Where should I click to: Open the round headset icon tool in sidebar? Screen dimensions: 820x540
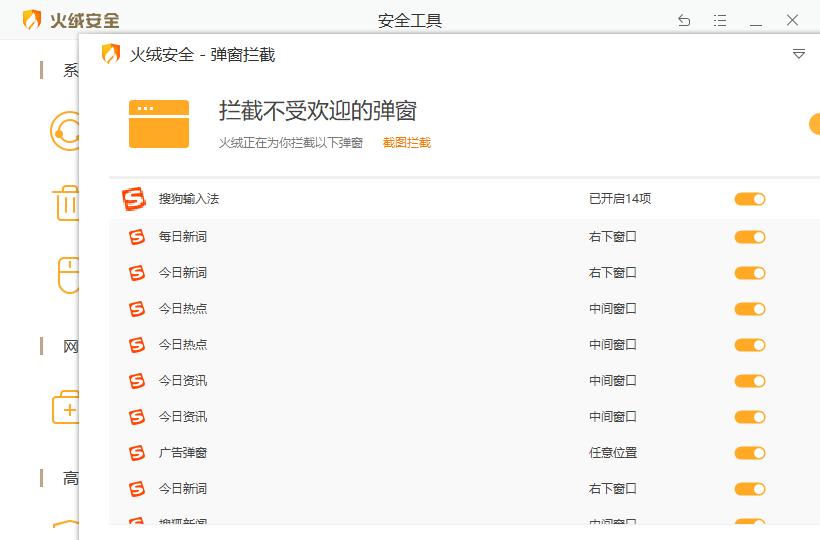click(x=65, y=131)
